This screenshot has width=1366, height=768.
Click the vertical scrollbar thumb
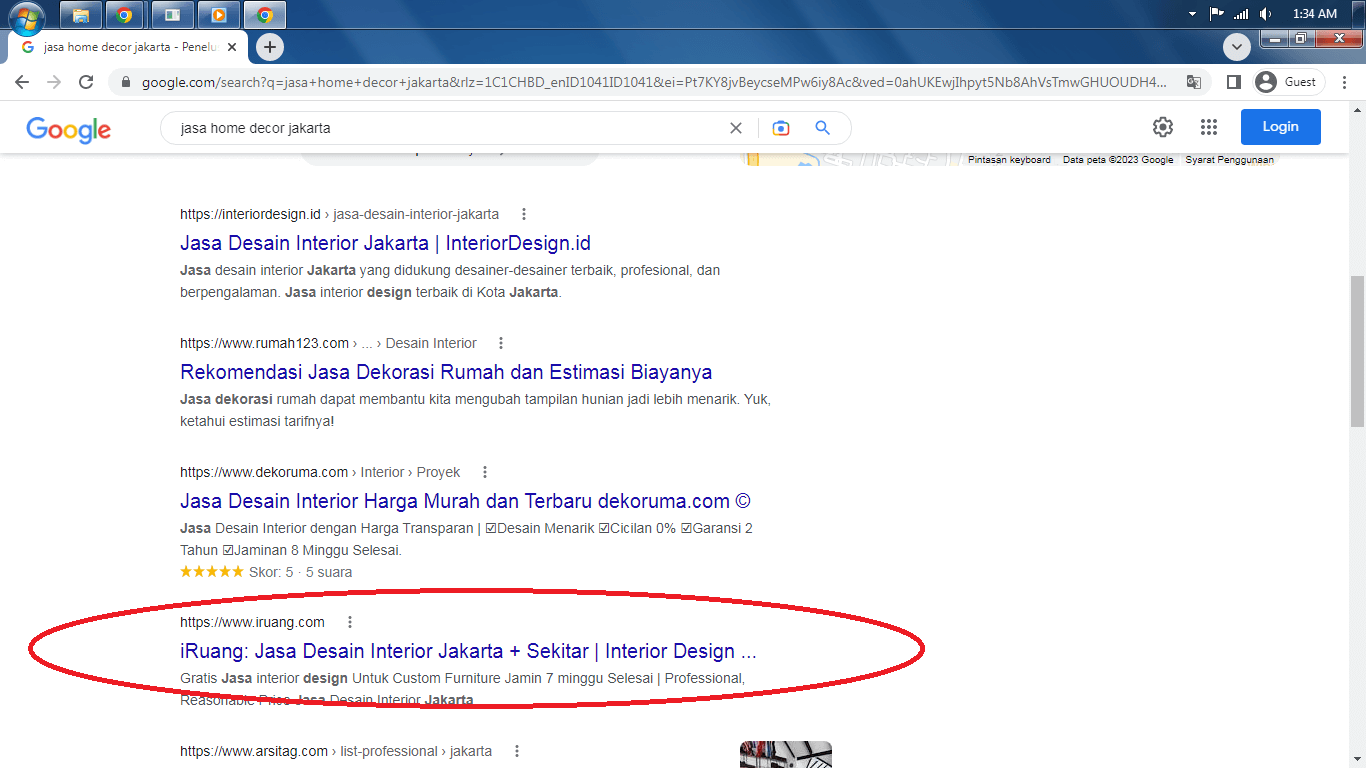click(x=1357, y=350)
